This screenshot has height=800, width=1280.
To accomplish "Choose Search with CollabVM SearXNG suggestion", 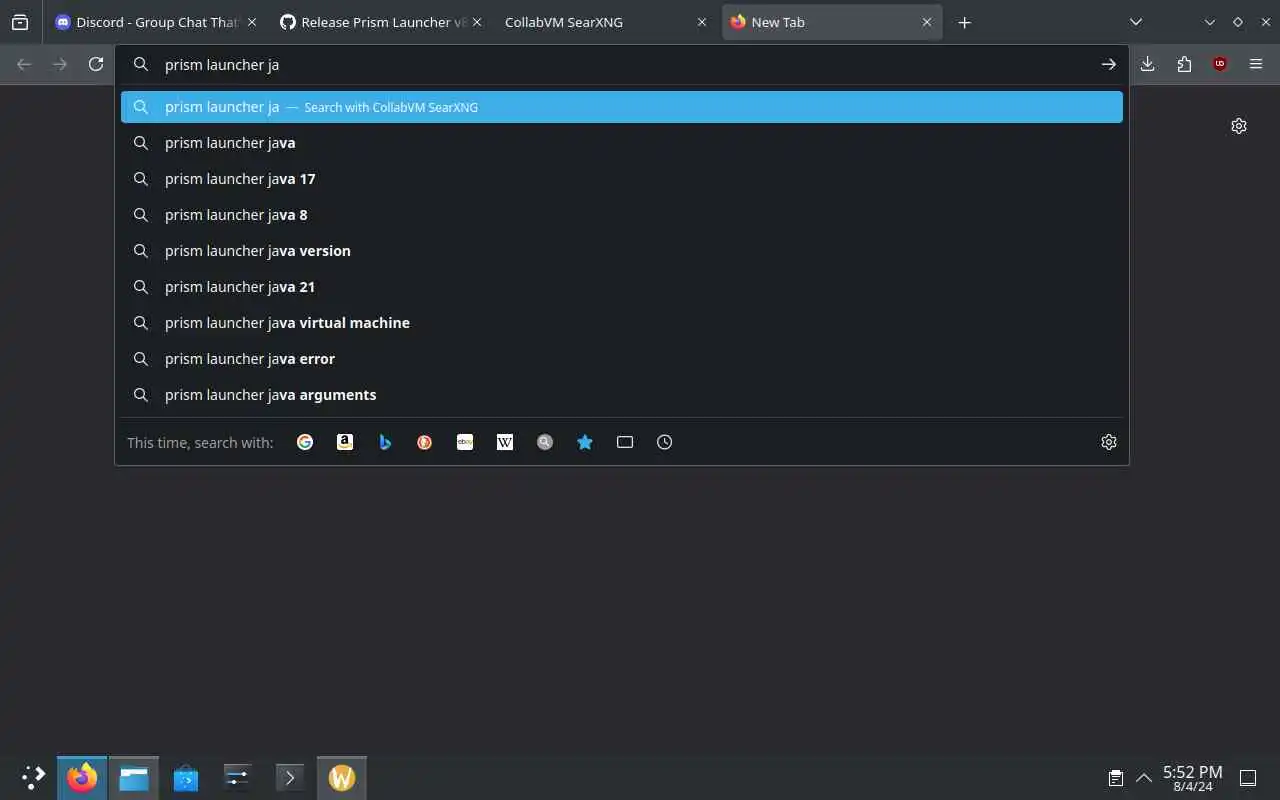I will 622,107.
